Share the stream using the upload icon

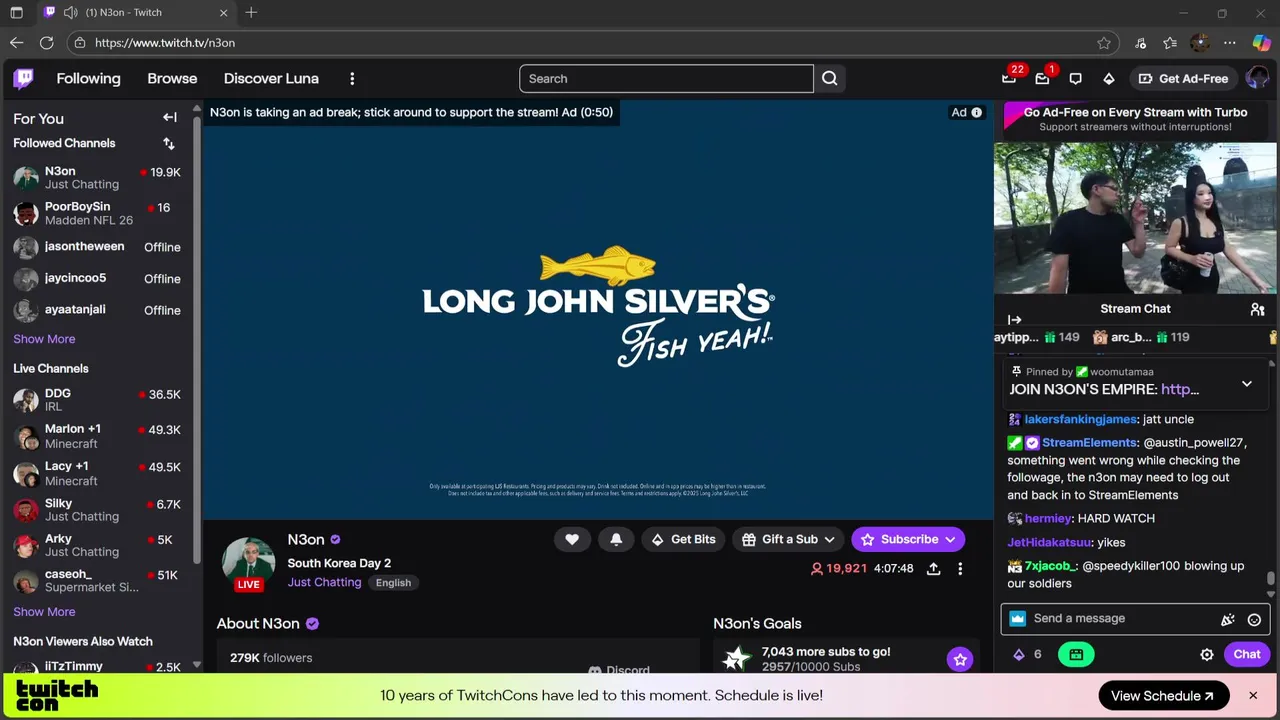[933, 568]
